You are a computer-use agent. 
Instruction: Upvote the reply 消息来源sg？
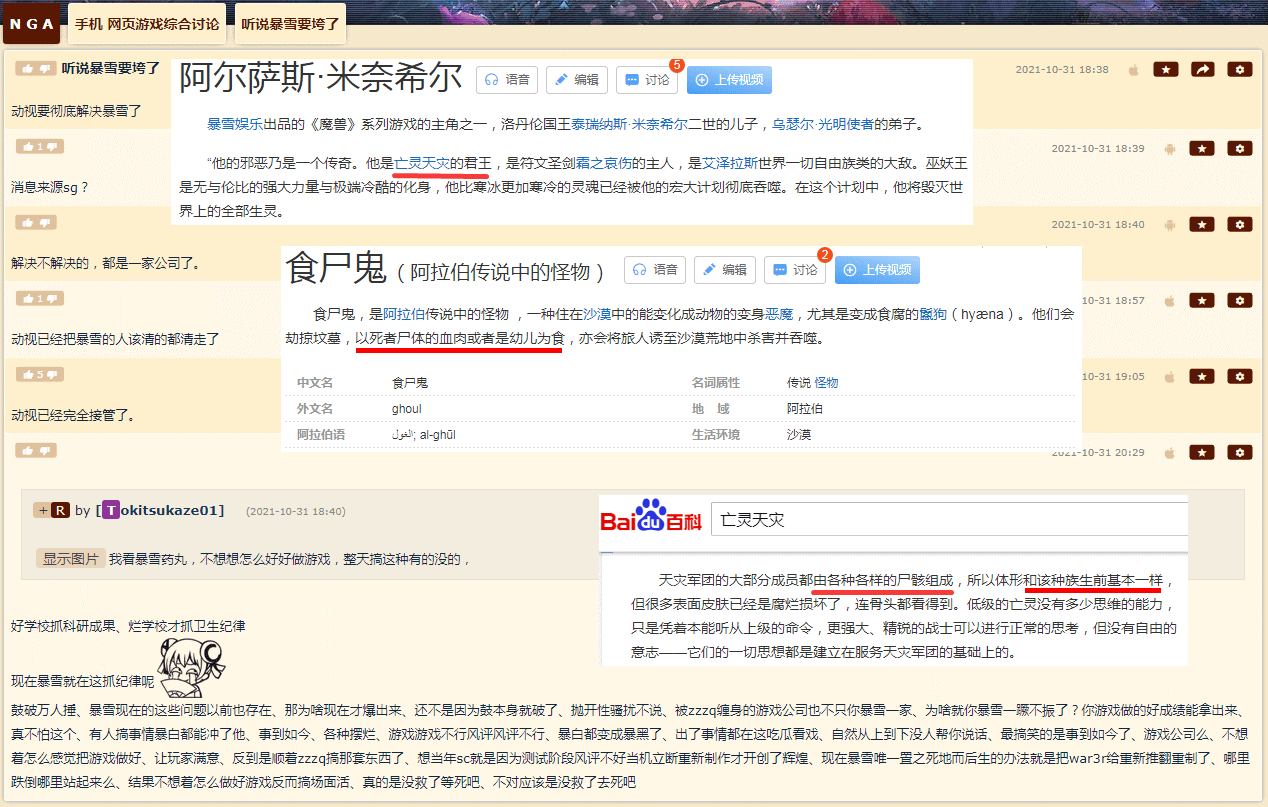coord(29,147)
